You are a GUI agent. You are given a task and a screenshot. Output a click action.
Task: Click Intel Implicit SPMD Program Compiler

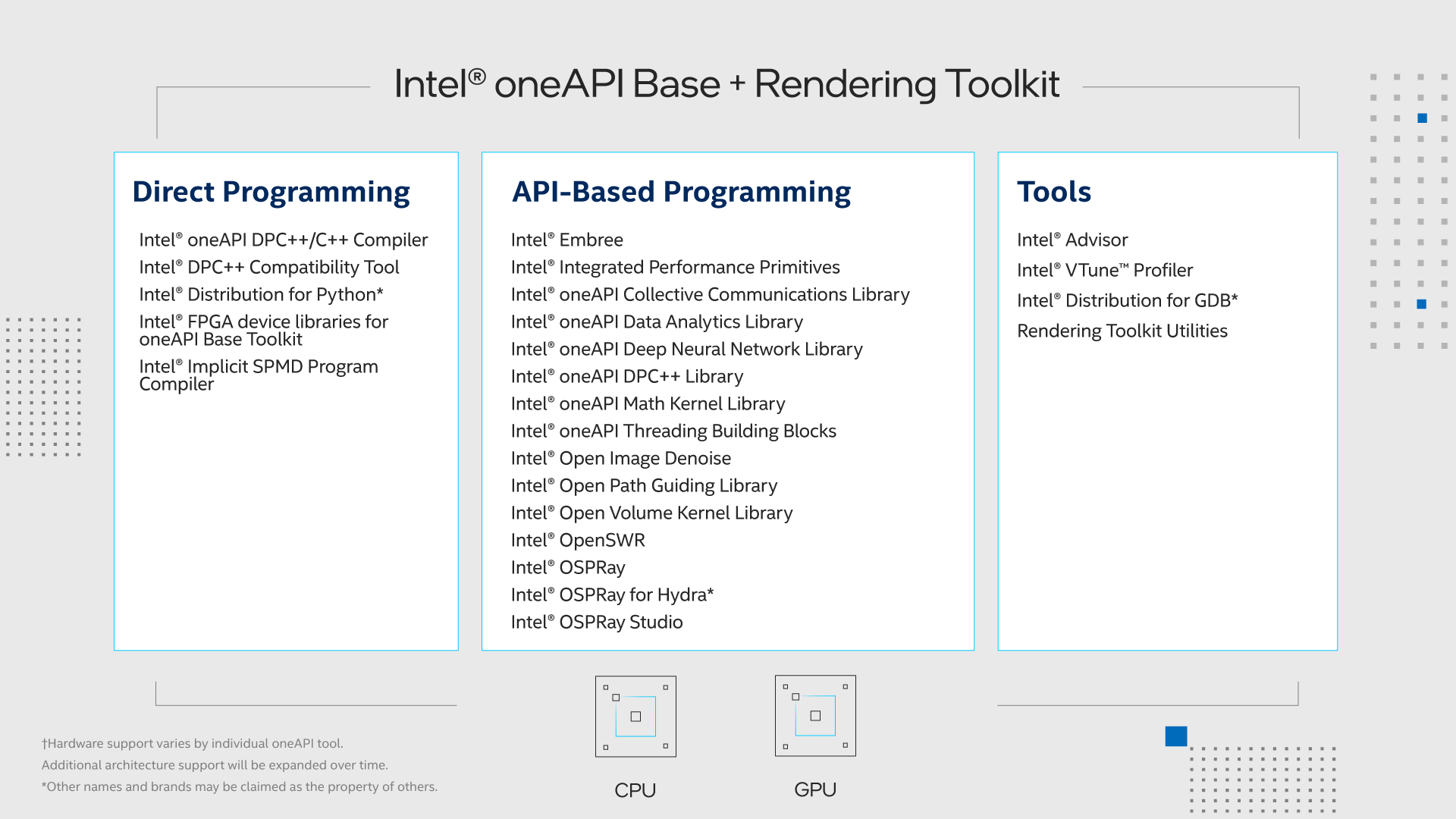[x=258, y=375]
